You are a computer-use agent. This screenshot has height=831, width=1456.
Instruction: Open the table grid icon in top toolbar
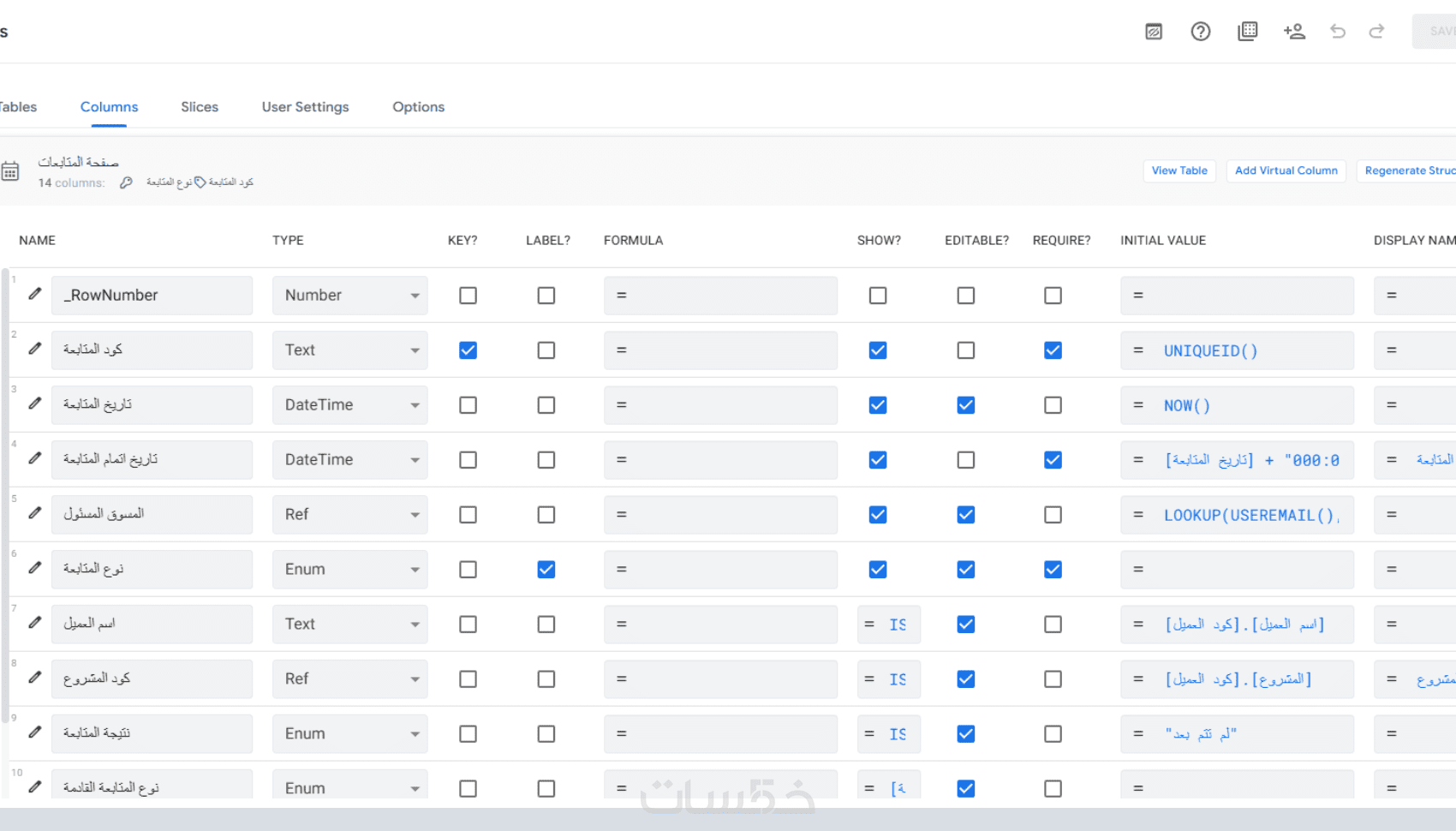pyautogui.click(x=1247, y=32)
